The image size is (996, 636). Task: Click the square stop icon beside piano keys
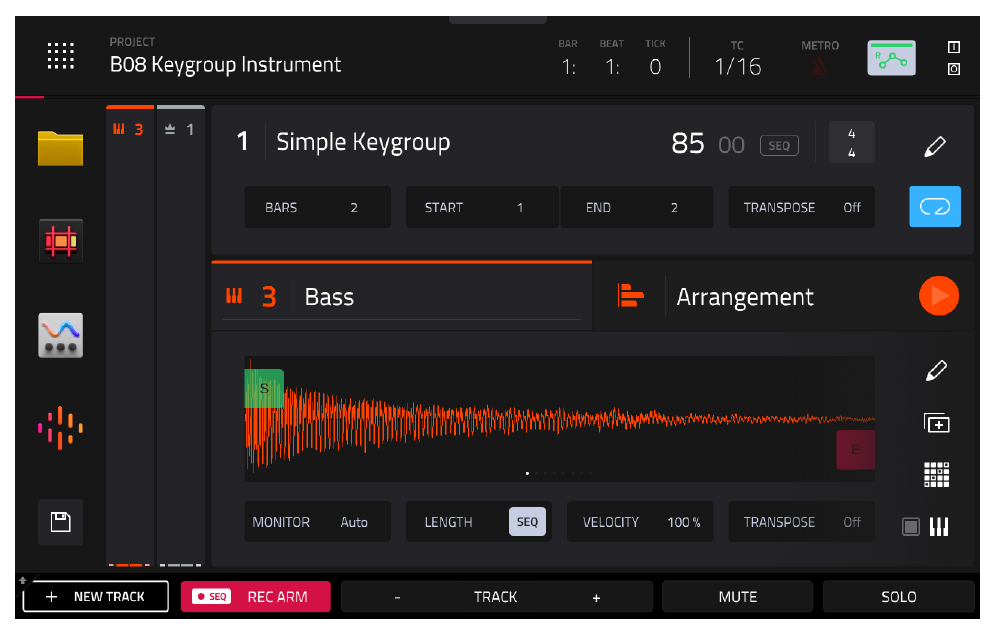[910, 527]
